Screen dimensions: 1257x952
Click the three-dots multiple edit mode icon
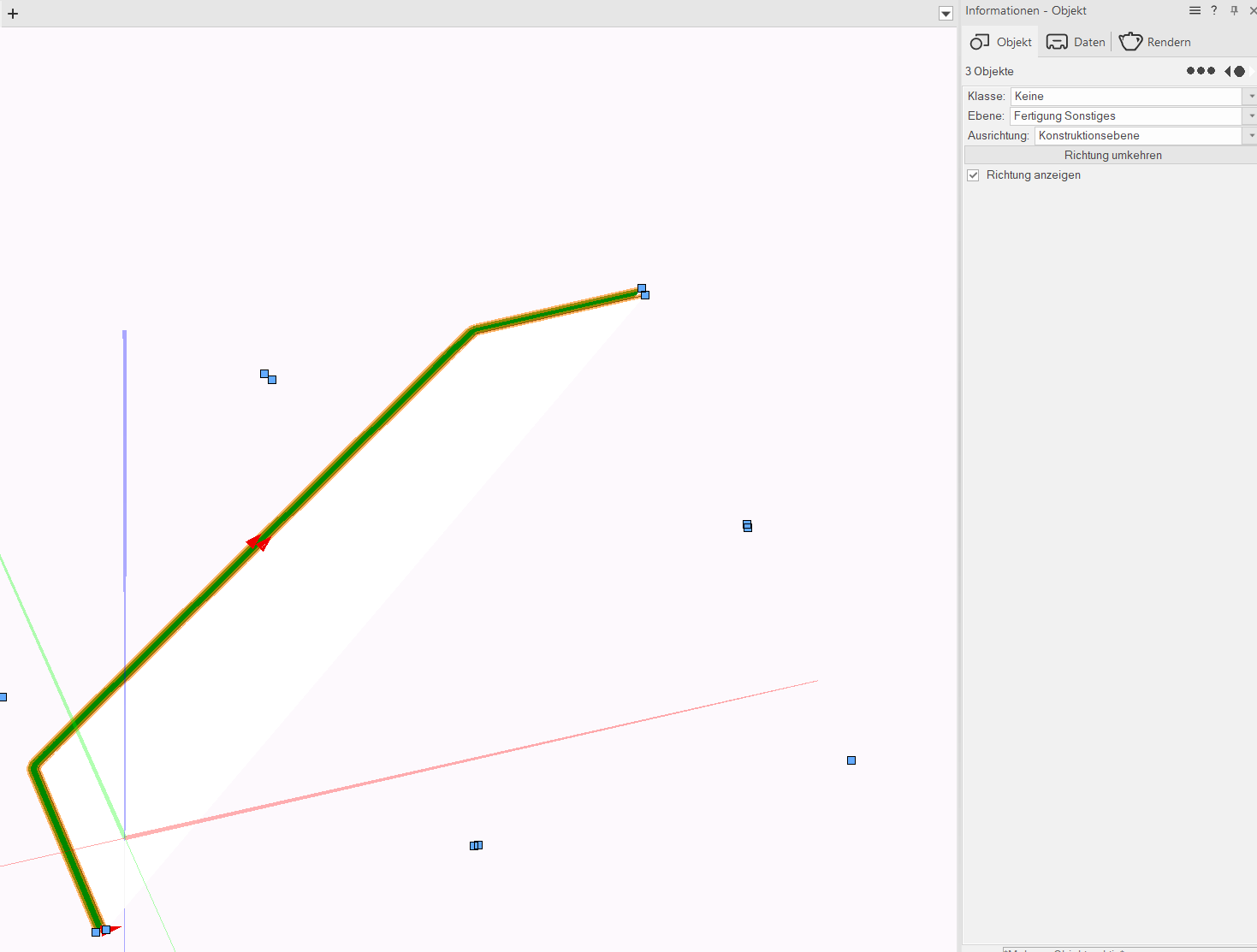point(1200,71)
